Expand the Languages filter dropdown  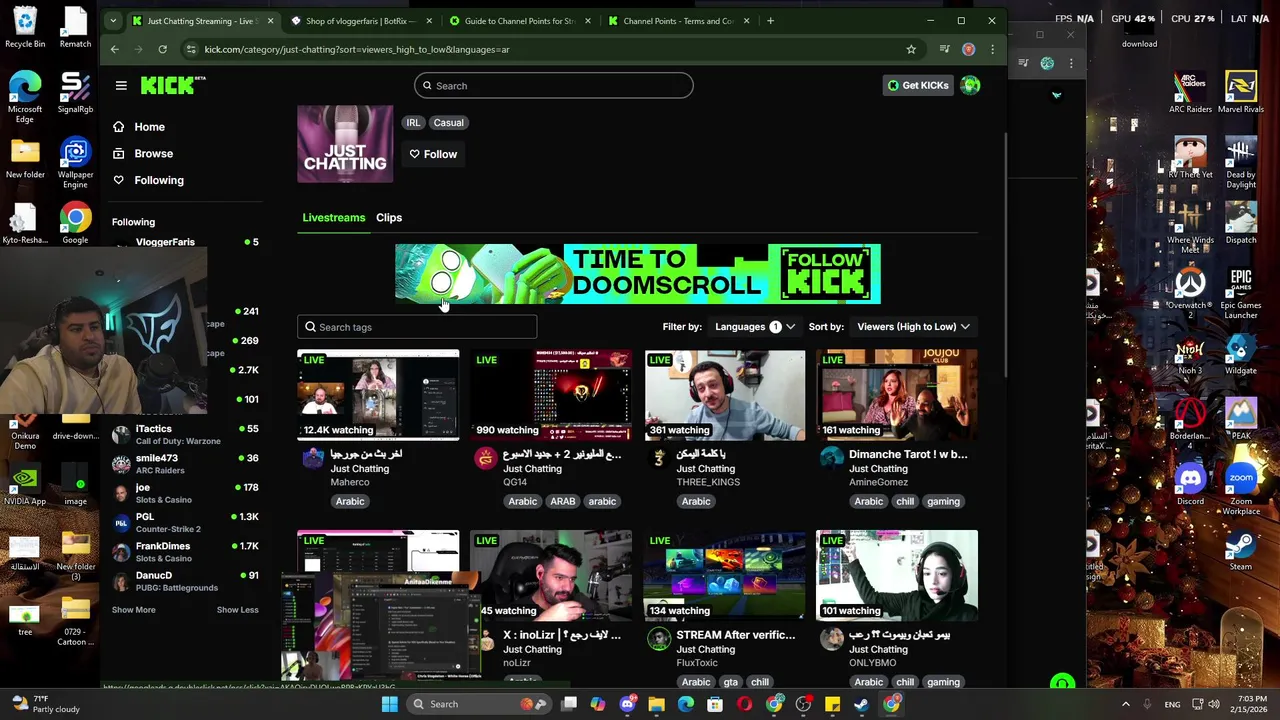(755, 327)
